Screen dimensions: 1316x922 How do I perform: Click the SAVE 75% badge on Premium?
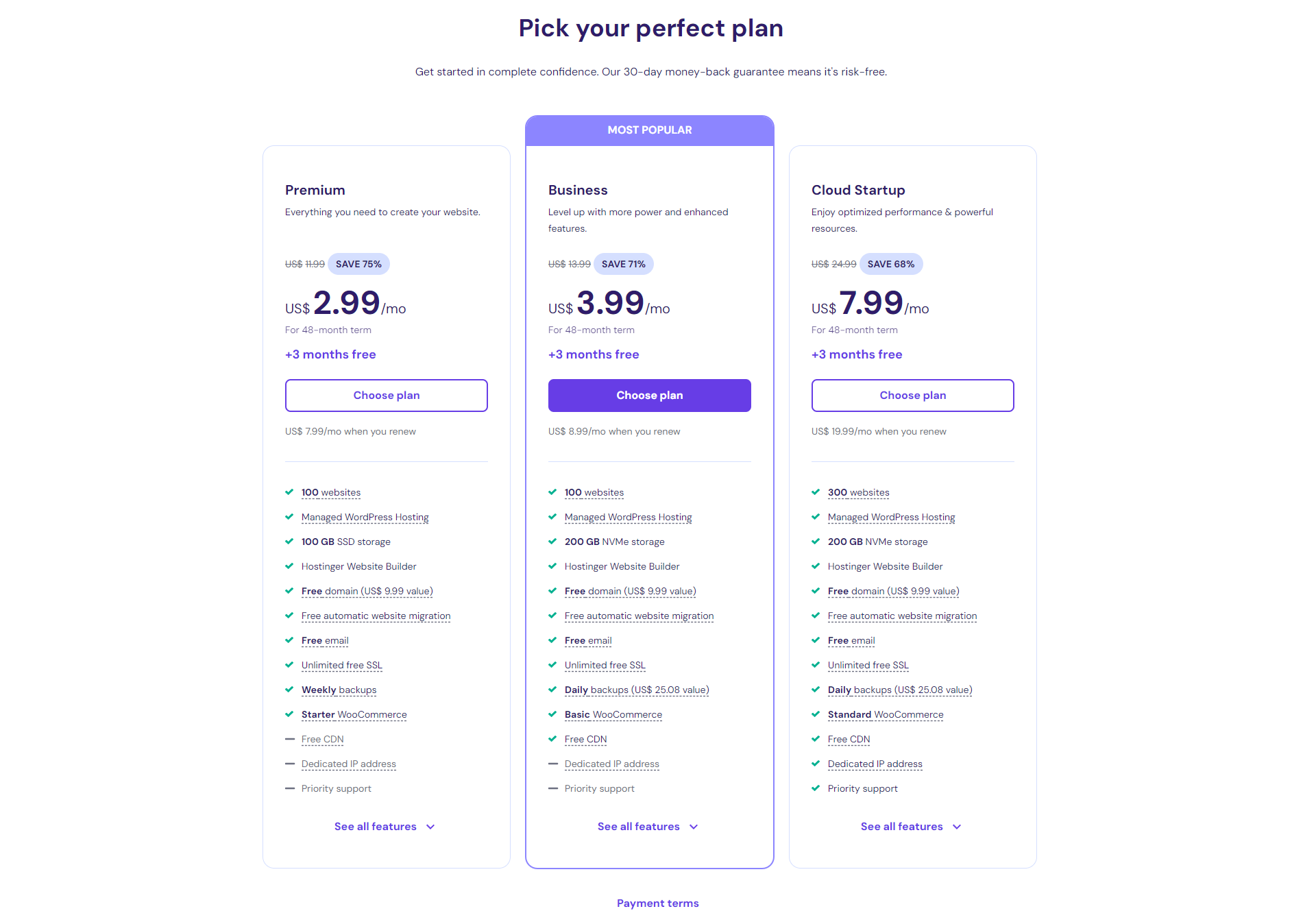(x=358, y=263)
